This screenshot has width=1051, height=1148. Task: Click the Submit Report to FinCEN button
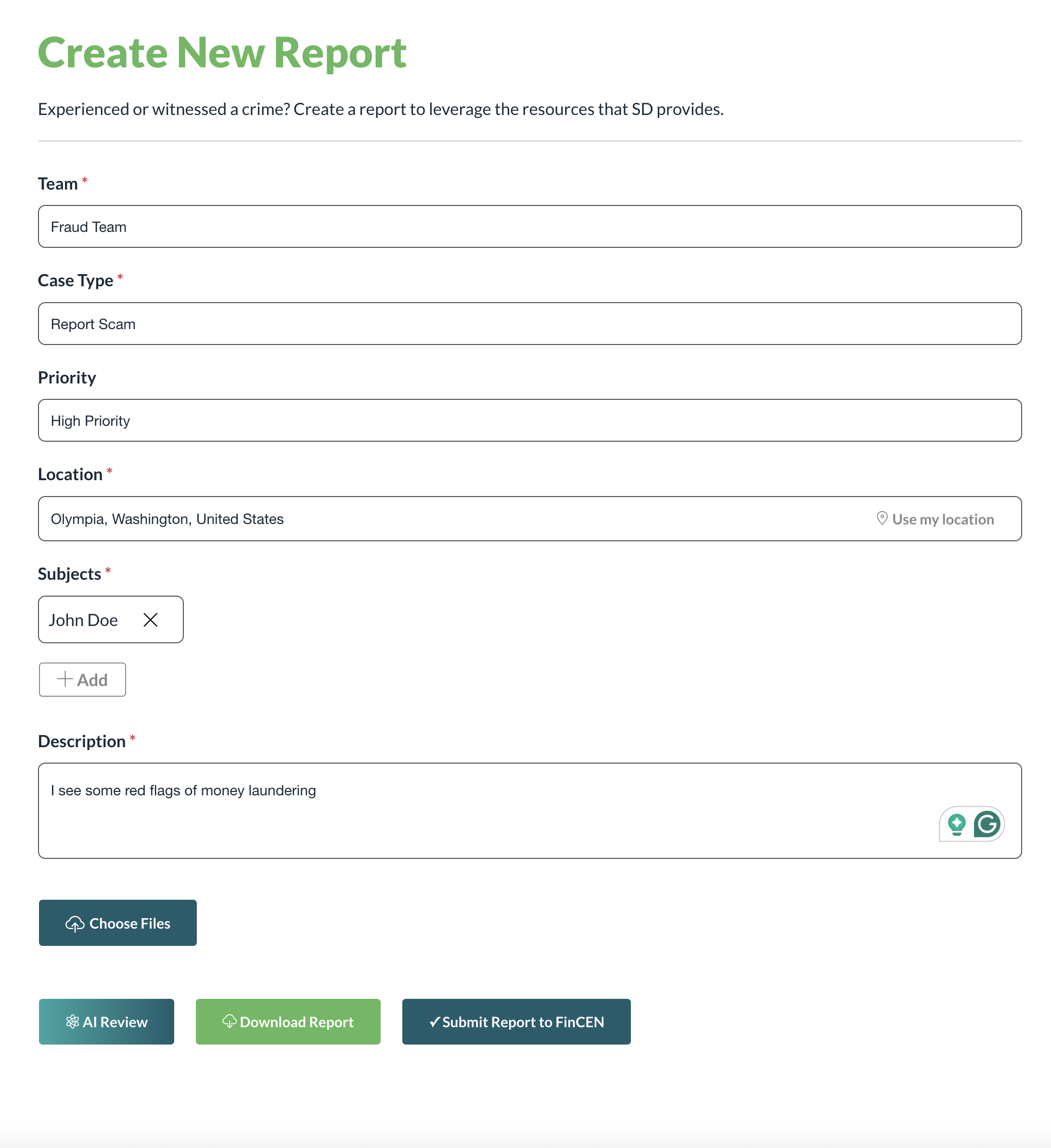pyautogui.click(x=516, y=1021)
